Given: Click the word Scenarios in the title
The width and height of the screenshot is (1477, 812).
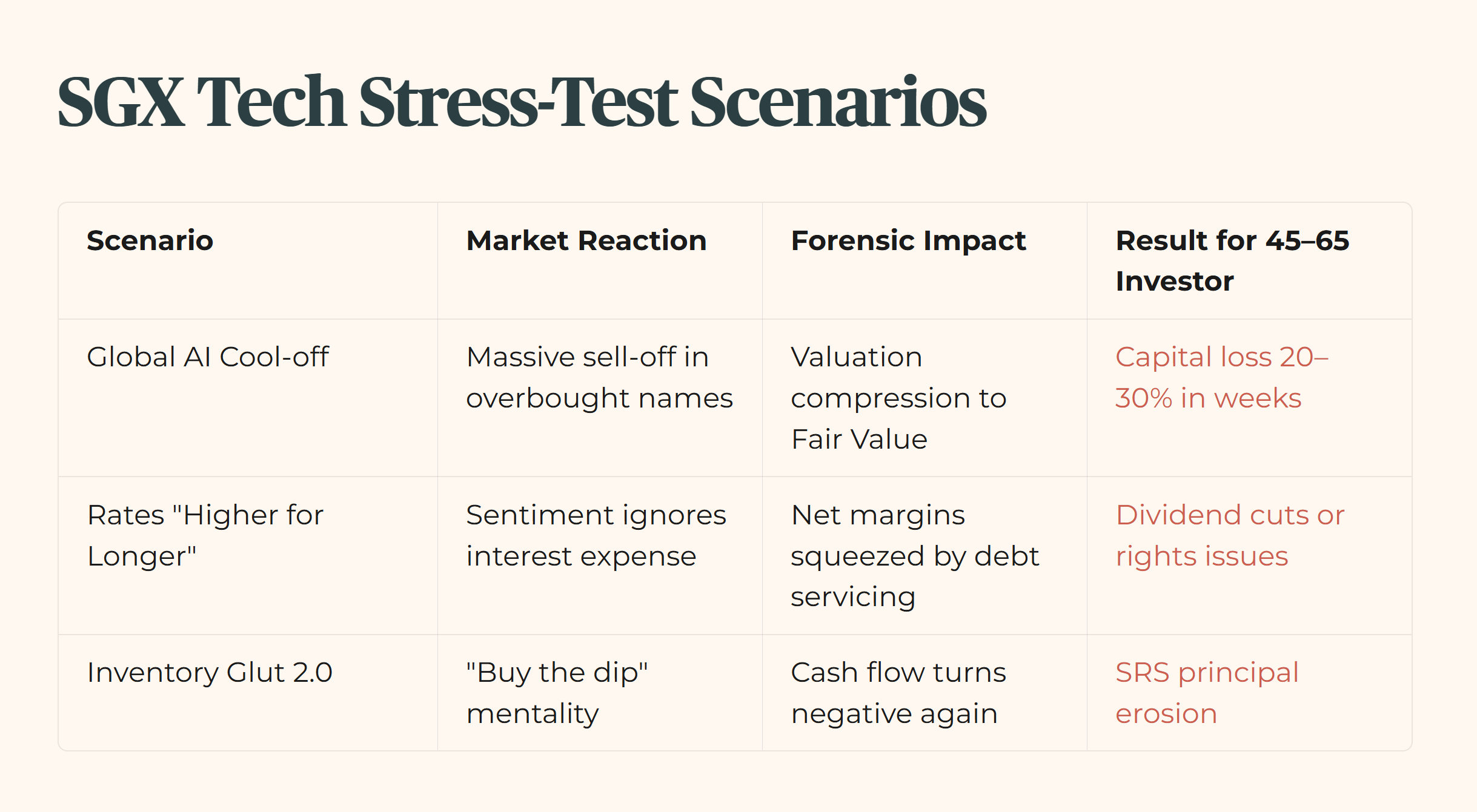Looking at the screenshot, I should coord(838,102).
